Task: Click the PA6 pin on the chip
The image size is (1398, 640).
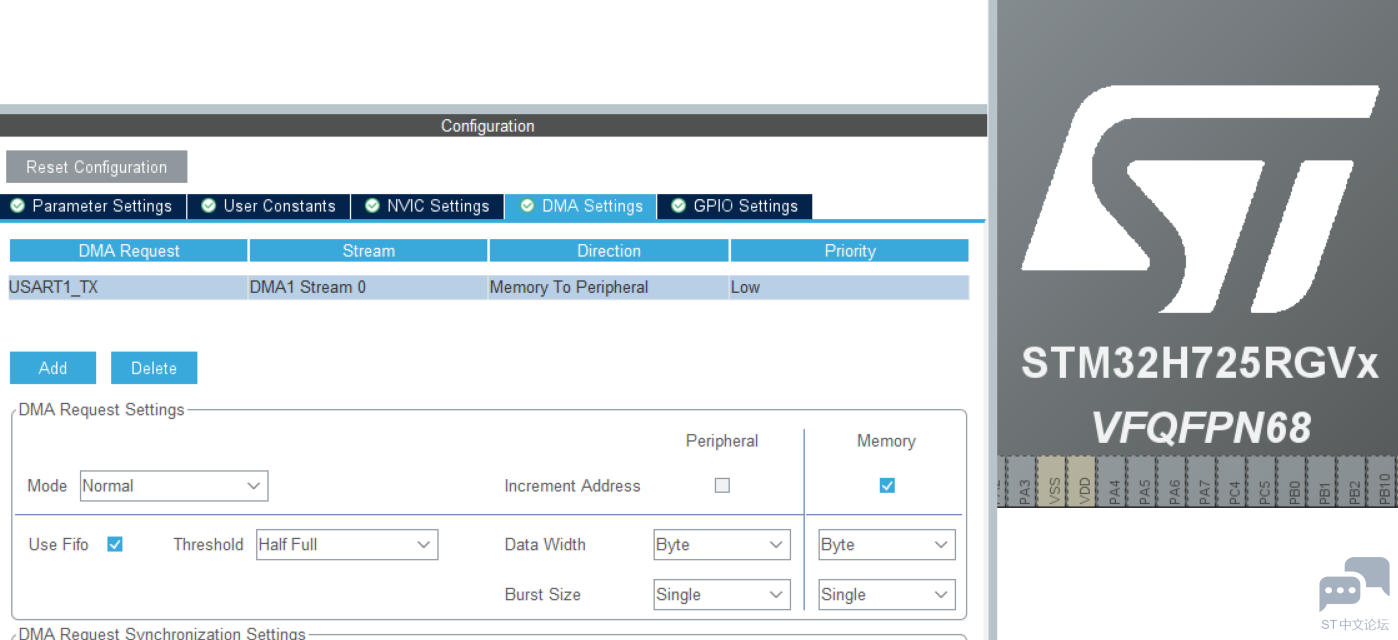Action: (1173, 480)
